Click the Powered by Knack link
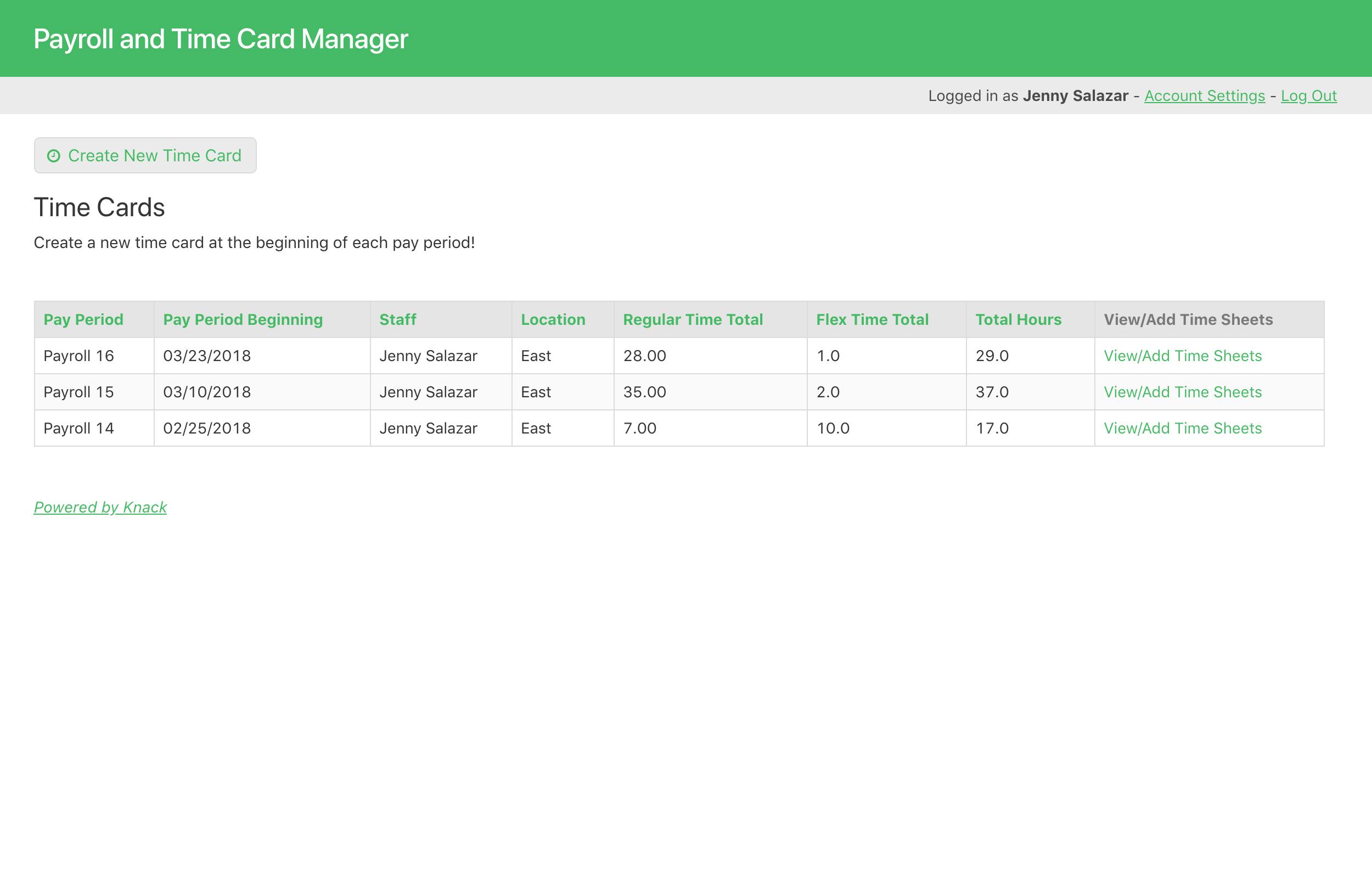The height and width of the screenshot is (878, 1372). pos(100,507)
